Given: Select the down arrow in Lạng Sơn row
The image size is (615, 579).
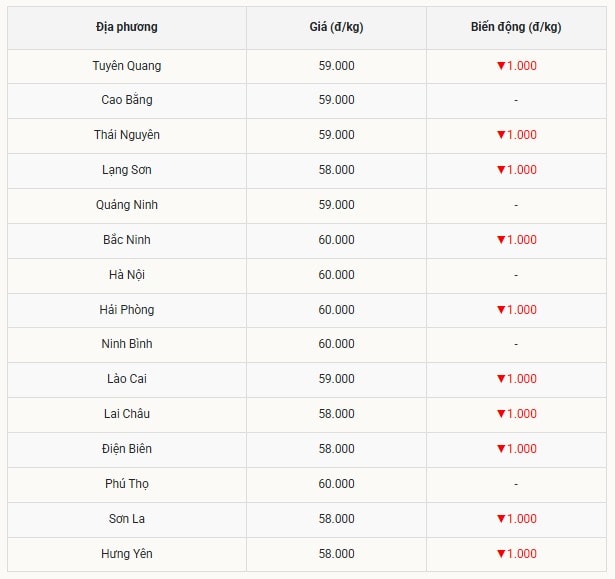Looking at the screenshot, I should [x=501, y=170].
